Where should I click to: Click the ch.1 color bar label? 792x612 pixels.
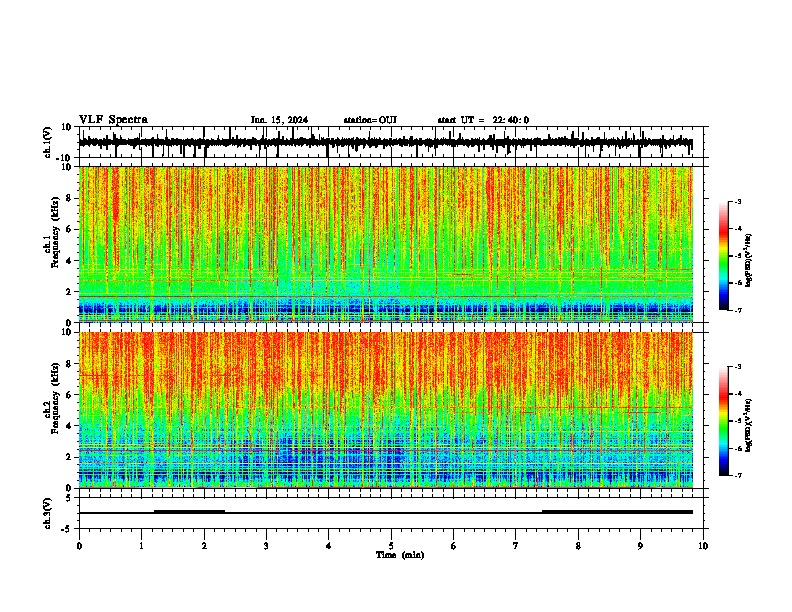(749, 260)
